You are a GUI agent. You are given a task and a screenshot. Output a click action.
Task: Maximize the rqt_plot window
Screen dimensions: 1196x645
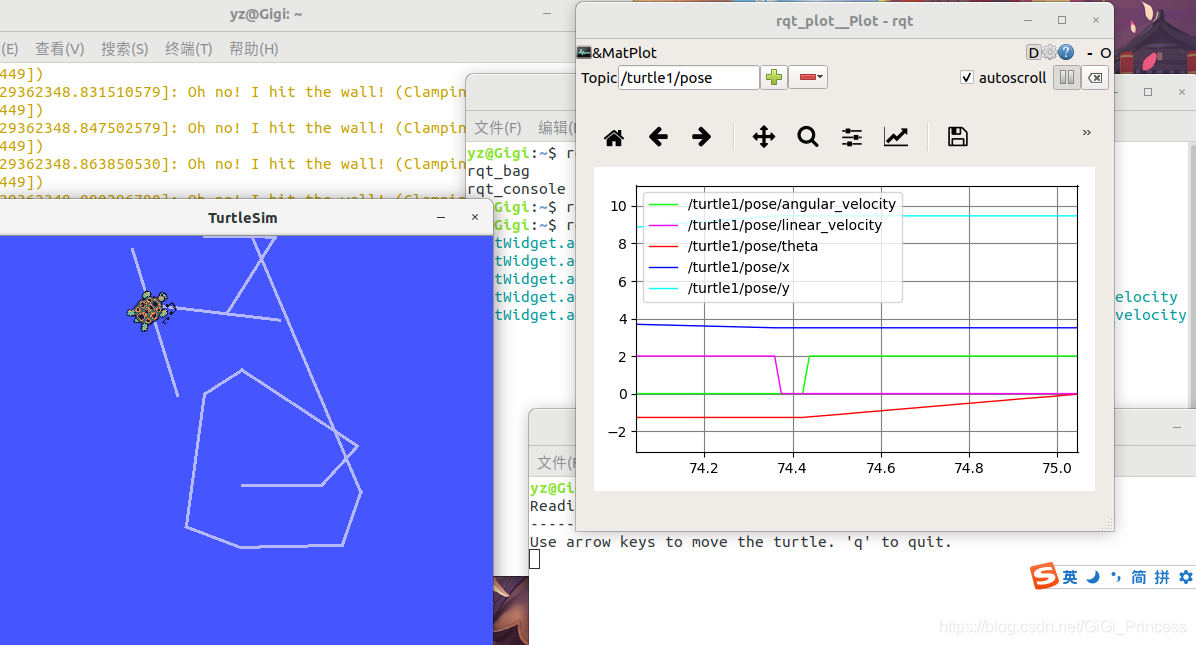(x=1062, y=21)
